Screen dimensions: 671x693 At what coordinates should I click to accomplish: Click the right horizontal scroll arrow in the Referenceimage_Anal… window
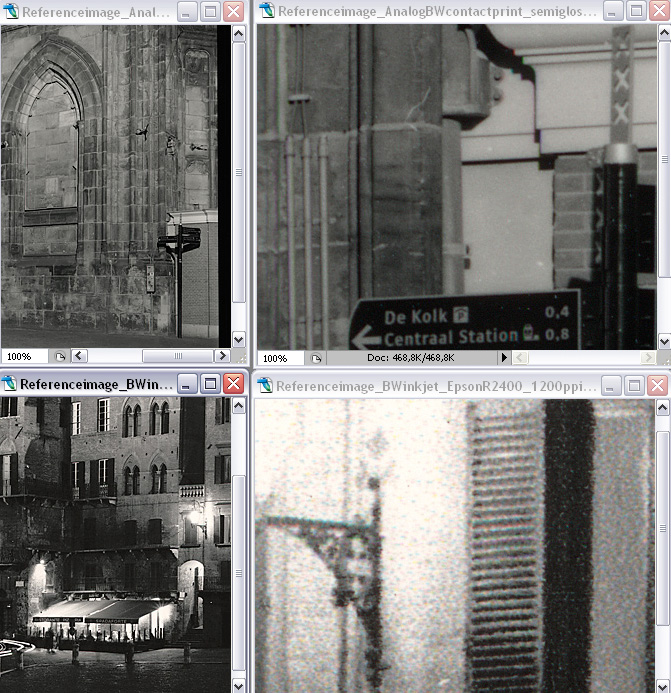222,356
